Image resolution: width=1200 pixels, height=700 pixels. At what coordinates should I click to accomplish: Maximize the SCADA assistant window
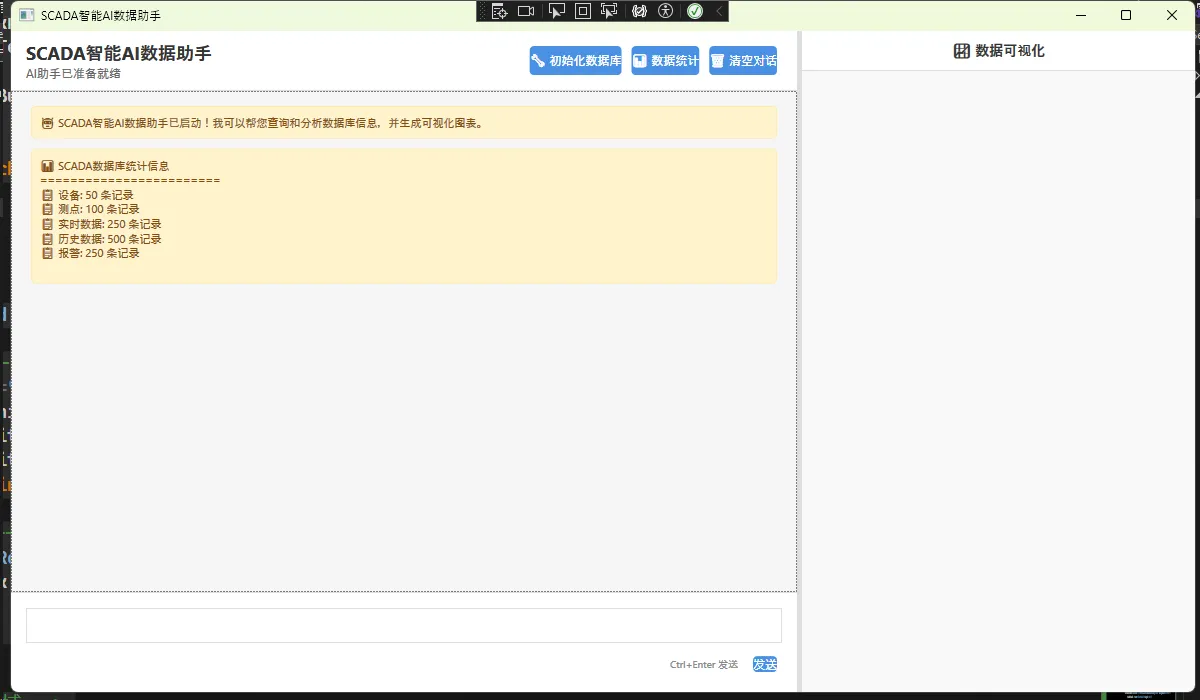pyautogui.click(x=1126, y=15)
